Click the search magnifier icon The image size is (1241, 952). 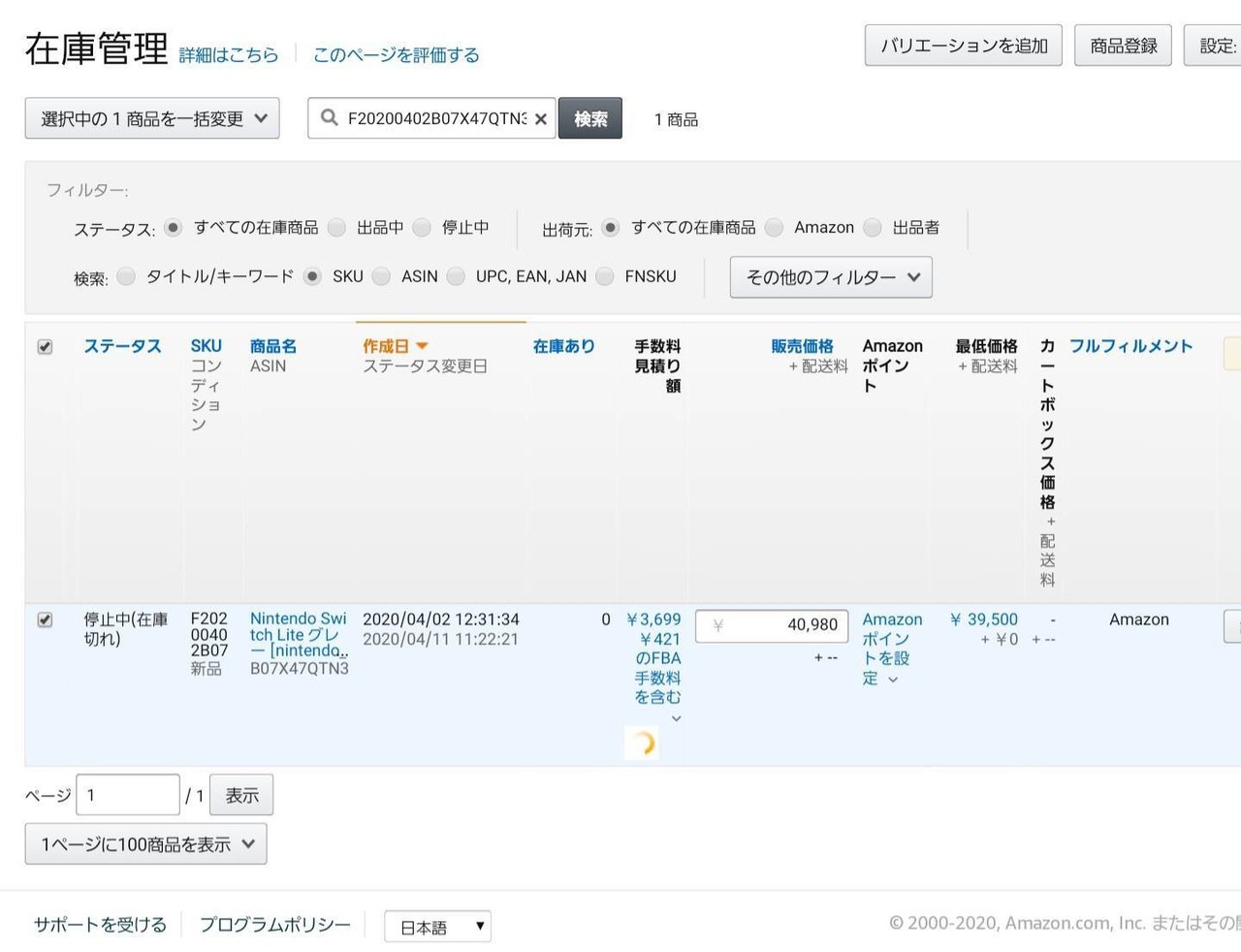point(330,117)
